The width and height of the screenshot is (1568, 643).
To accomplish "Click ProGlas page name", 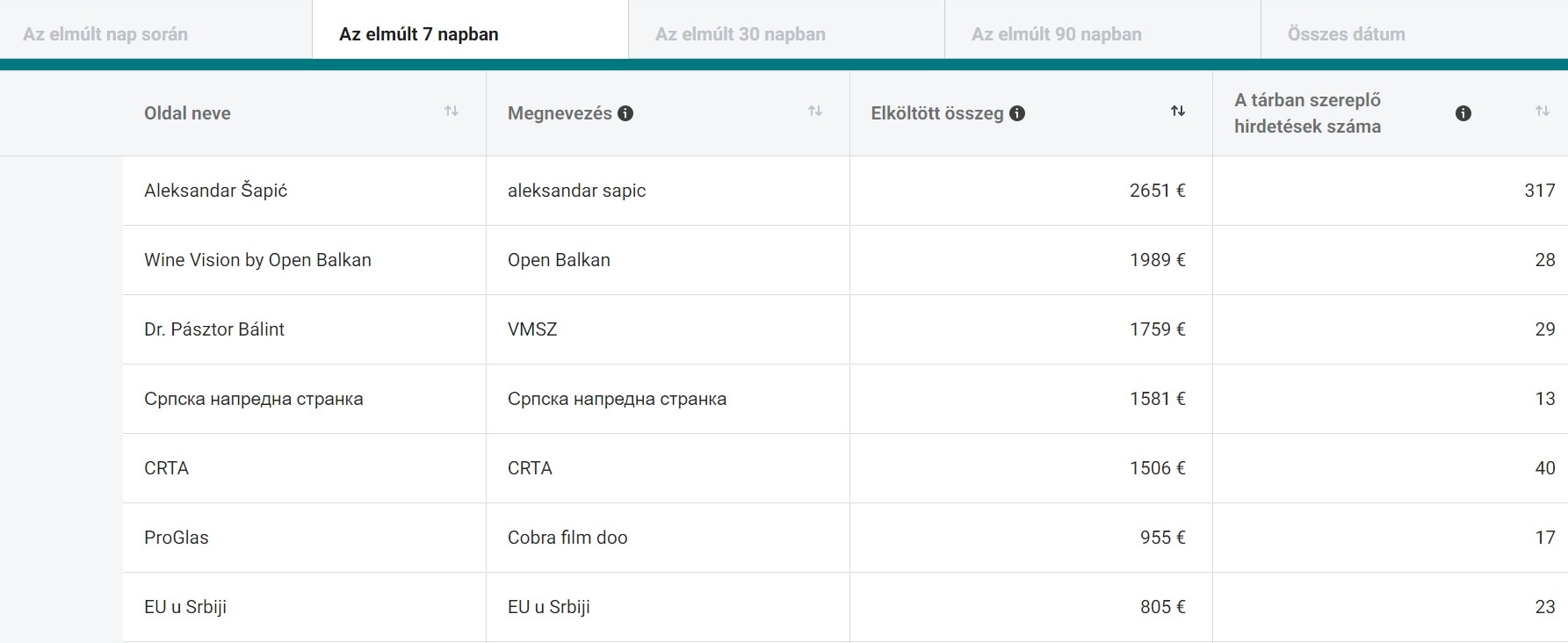I will (177, 538).
